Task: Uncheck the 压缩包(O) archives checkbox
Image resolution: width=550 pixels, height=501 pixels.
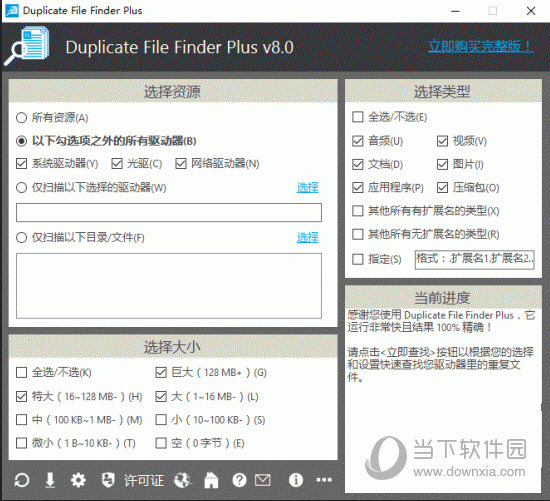Action: point(442,188)
